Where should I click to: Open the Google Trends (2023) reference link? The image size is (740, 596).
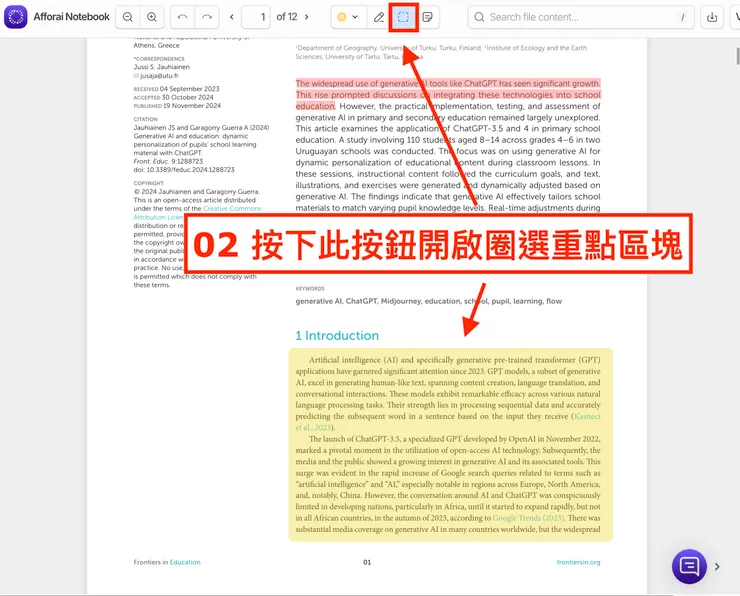528,518
